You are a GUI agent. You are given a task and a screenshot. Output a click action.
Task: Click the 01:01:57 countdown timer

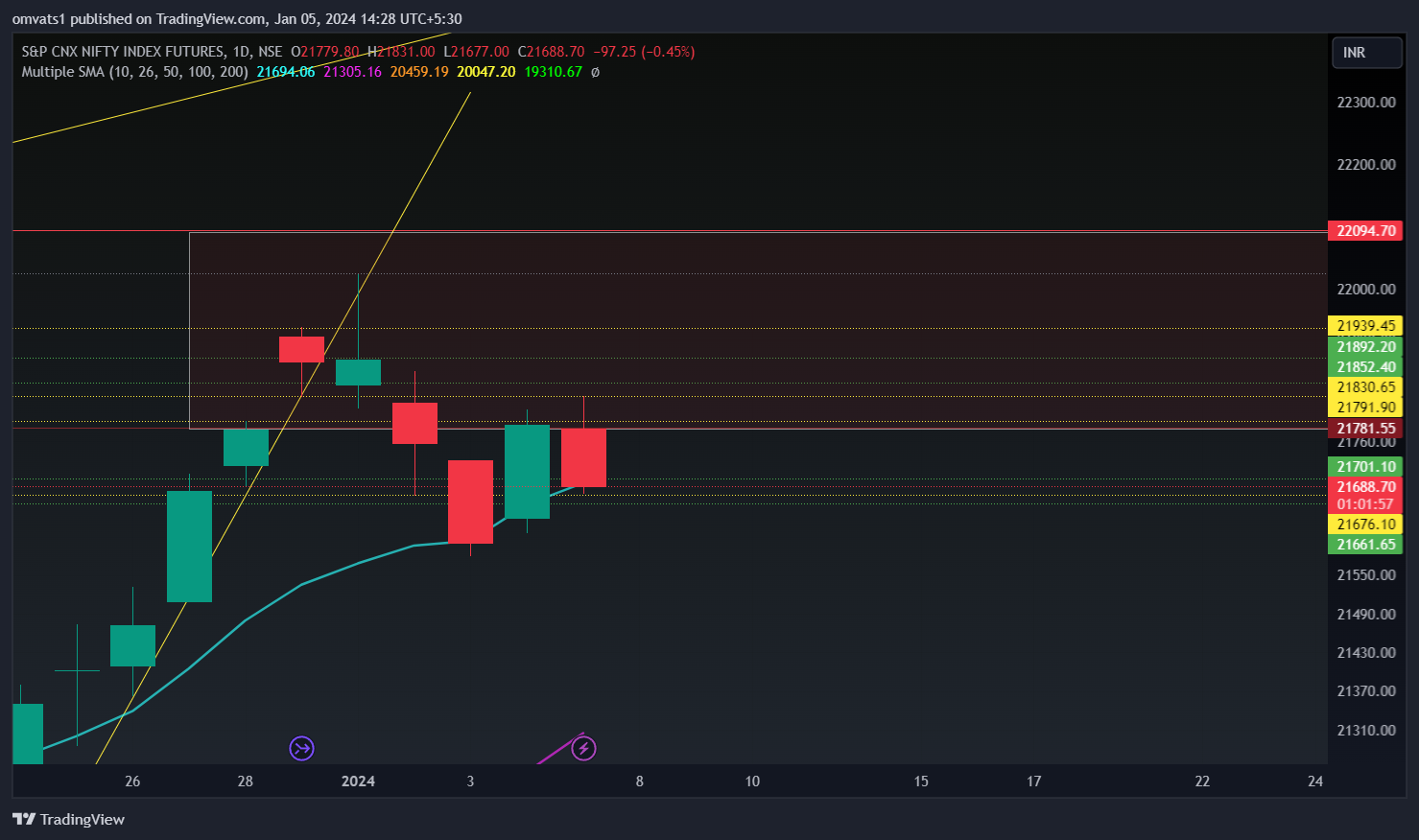click(x=1365, y=504)
